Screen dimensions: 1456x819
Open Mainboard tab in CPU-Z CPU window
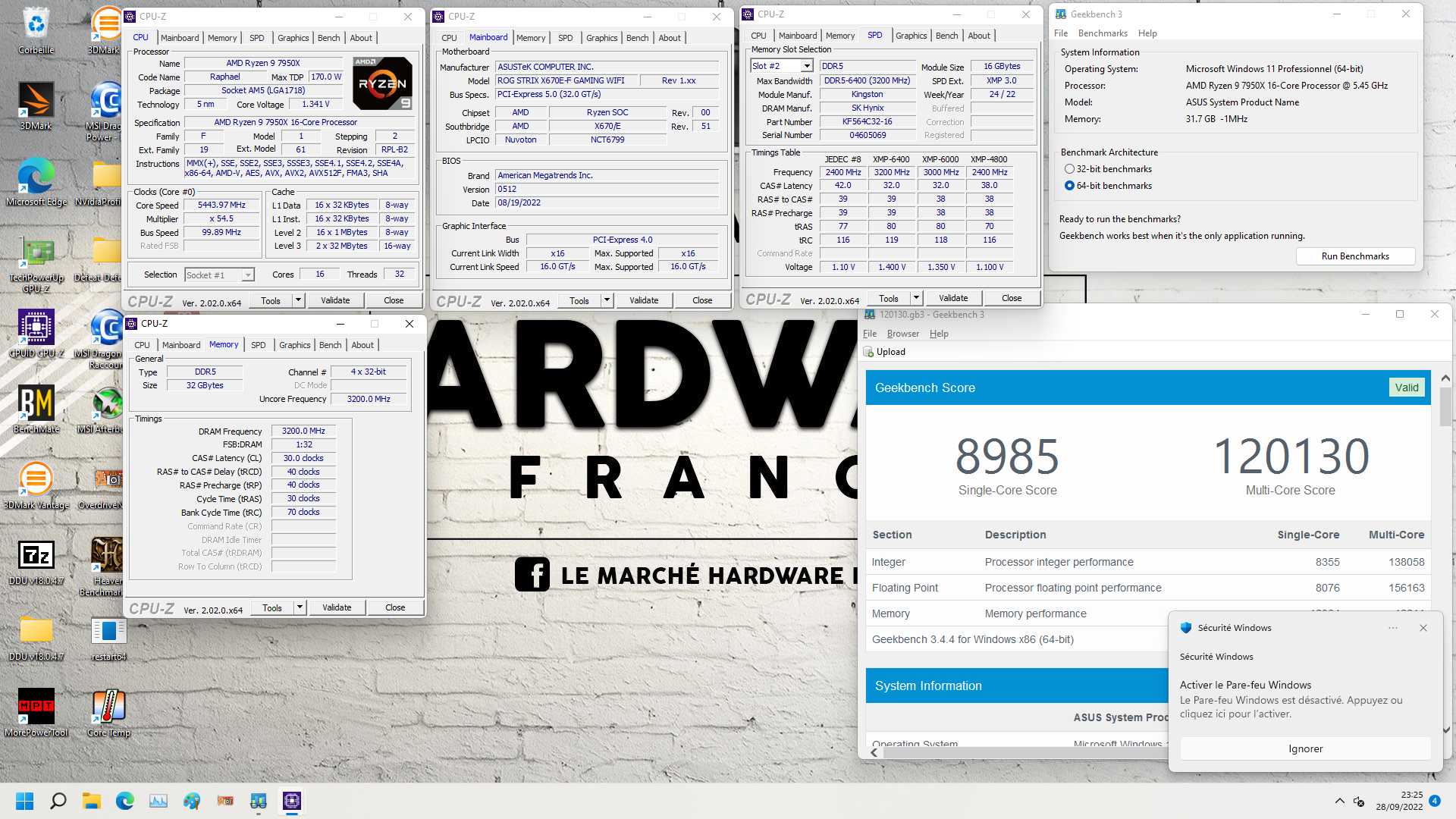click(x=180, y=38)
